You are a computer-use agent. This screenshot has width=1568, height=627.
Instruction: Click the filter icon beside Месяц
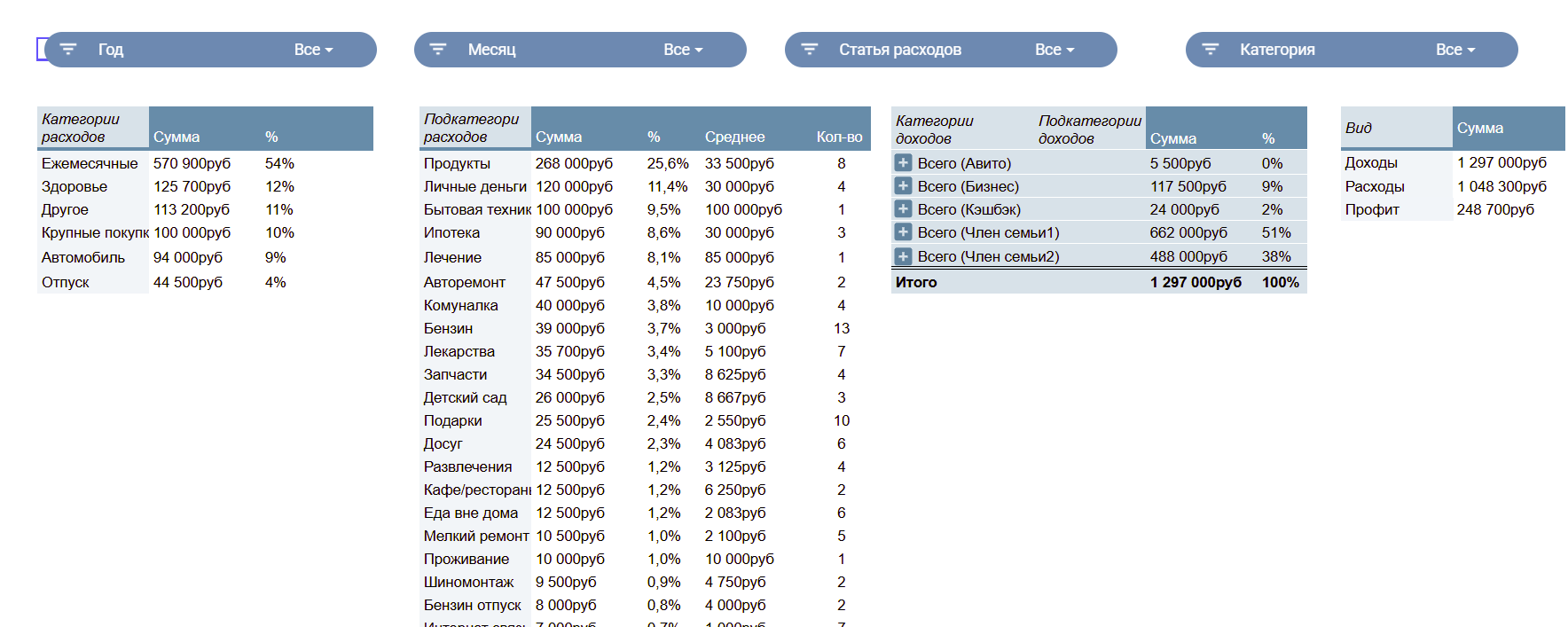(x=438, y=50)
